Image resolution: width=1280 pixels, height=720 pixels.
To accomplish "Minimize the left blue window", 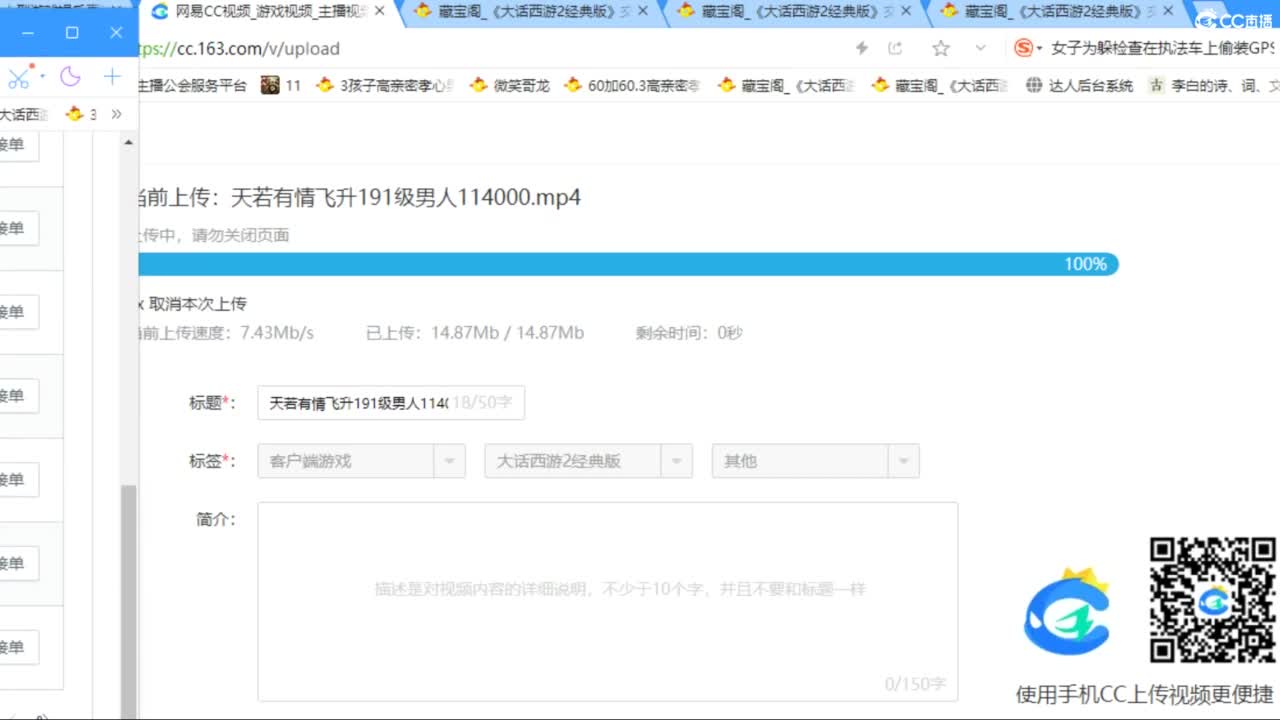I will 28,32.
